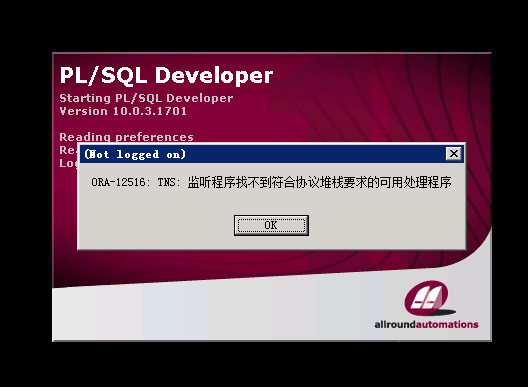528x387 pixels.
Task: Click the Version 10.0.3.1701 text
Action: (x=123, y=111)
